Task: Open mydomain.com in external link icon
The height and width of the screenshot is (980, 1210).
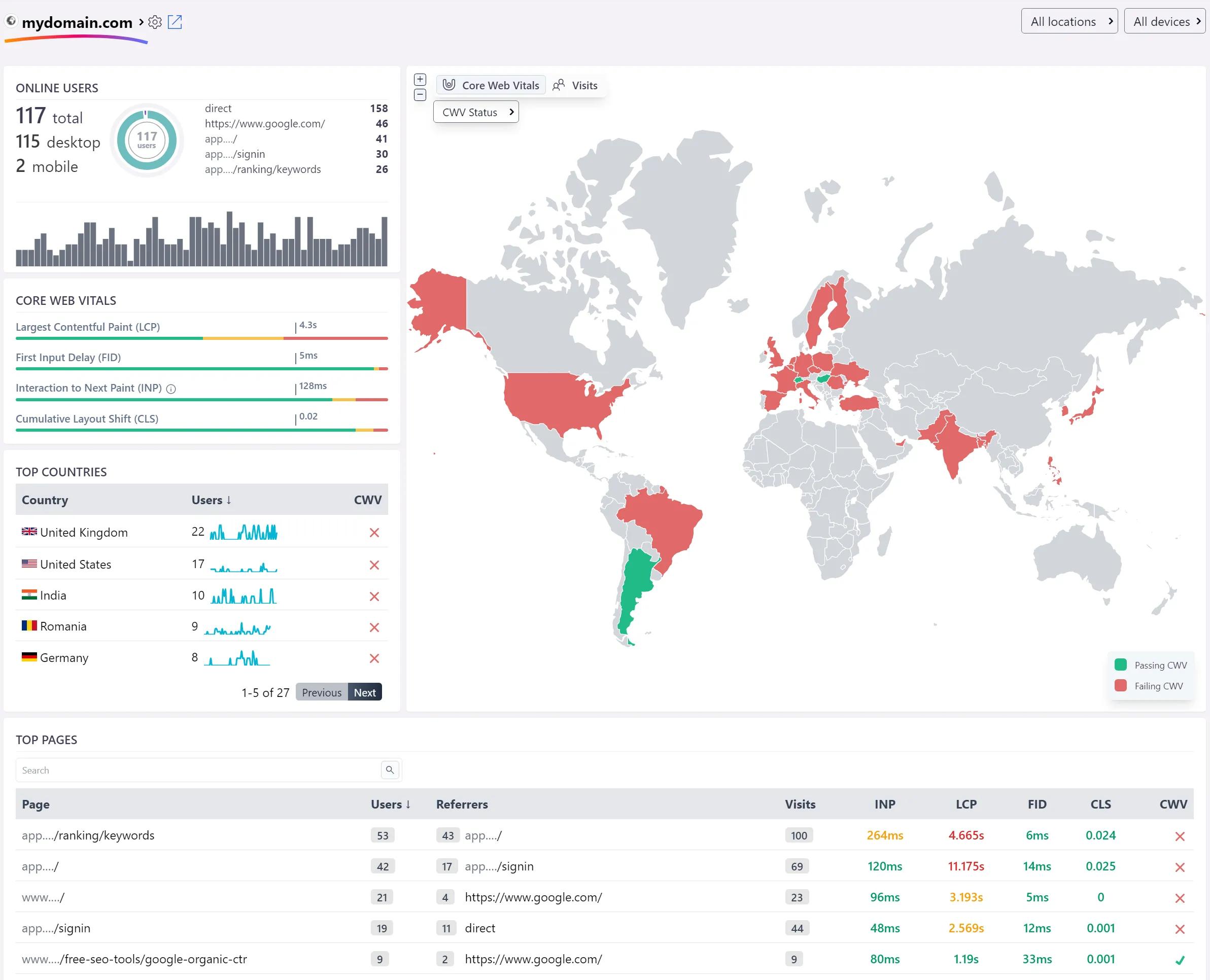Action: point(175,22)
